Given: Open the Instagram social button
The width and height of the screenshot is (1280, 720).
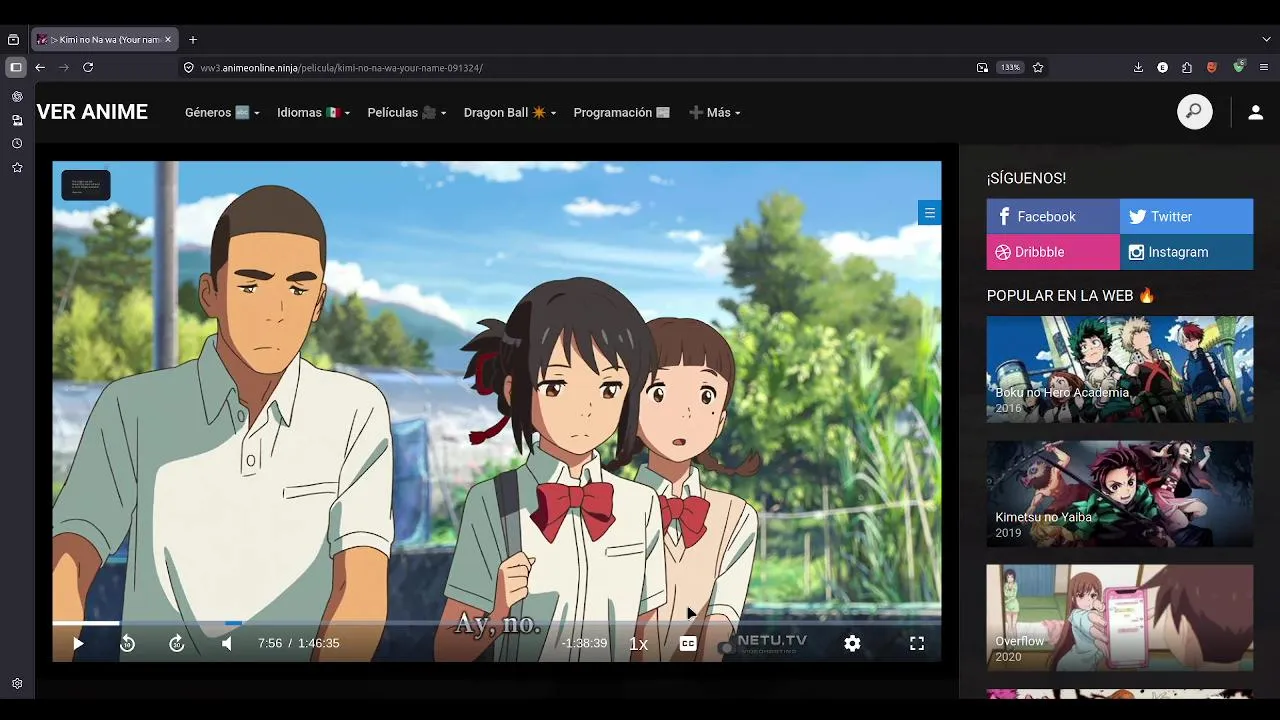Looking at the screenshot, I should [1186, 252].
